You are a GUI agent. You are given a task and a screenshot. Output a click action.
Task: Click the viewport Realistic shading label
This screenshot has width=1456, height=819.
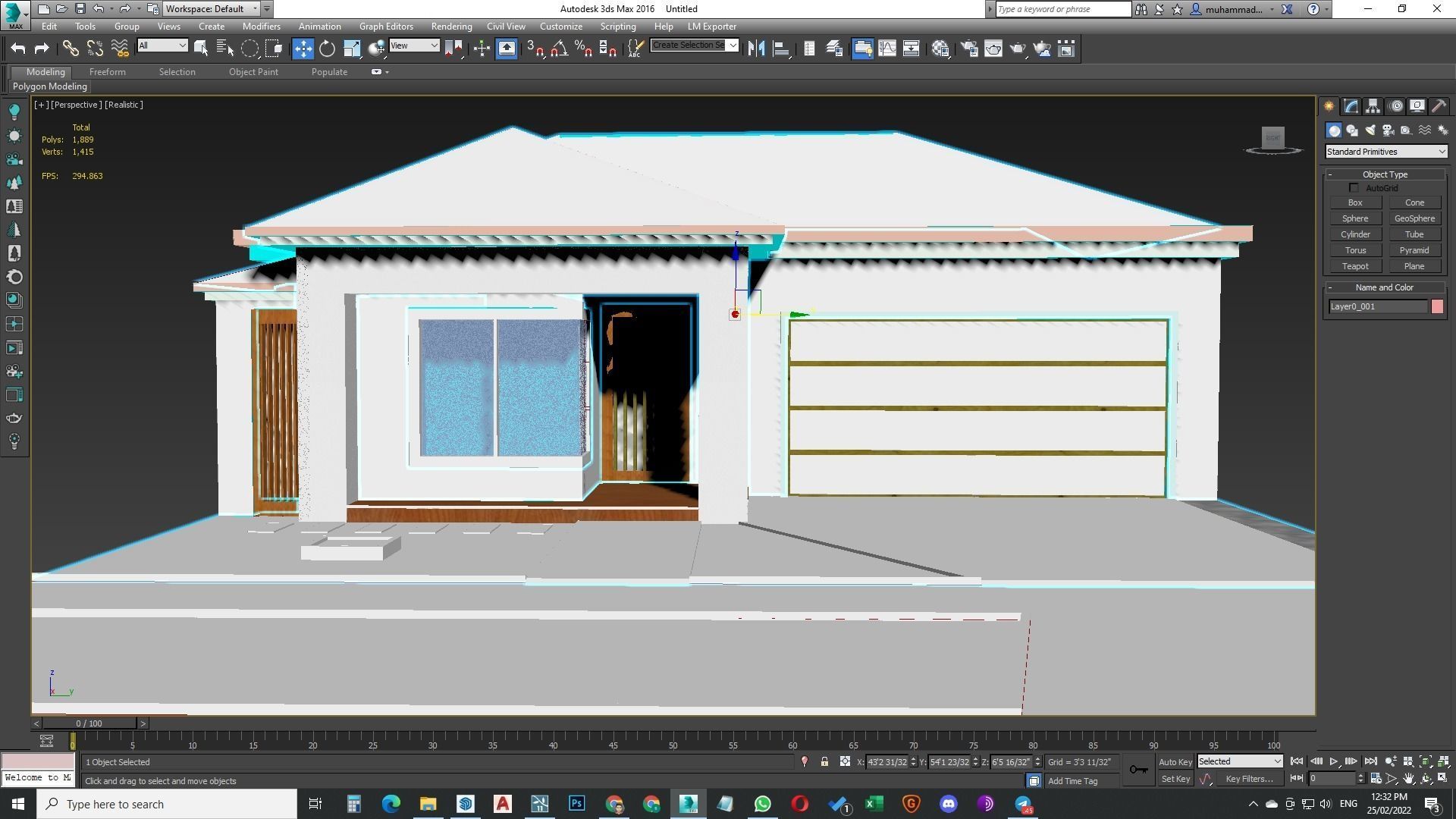[124, 105]
